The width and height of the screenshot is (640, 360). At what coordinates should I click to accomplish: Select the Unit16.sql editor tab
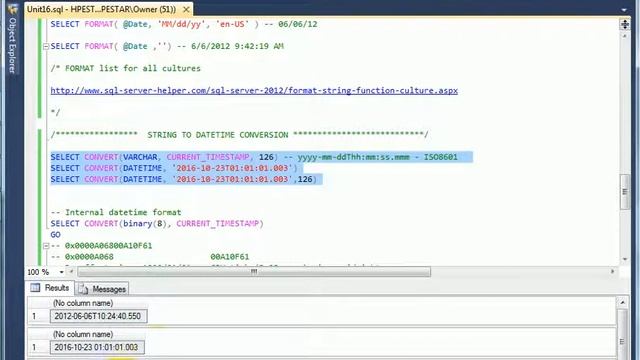point(101,9)
